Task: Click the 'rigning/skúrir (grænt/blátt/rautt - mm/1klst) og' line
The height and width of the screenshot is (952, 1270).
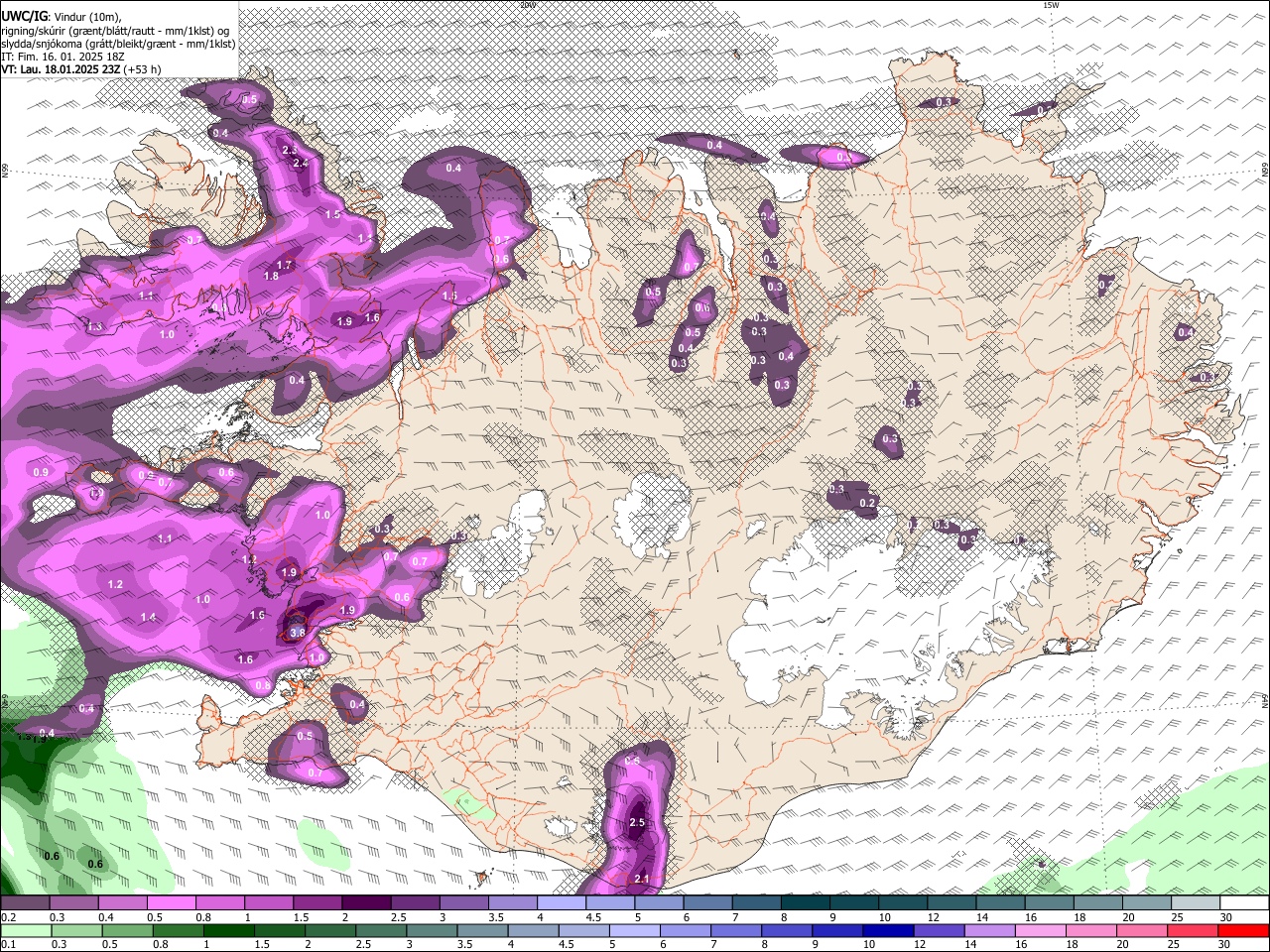Action: tap(115, 31)
